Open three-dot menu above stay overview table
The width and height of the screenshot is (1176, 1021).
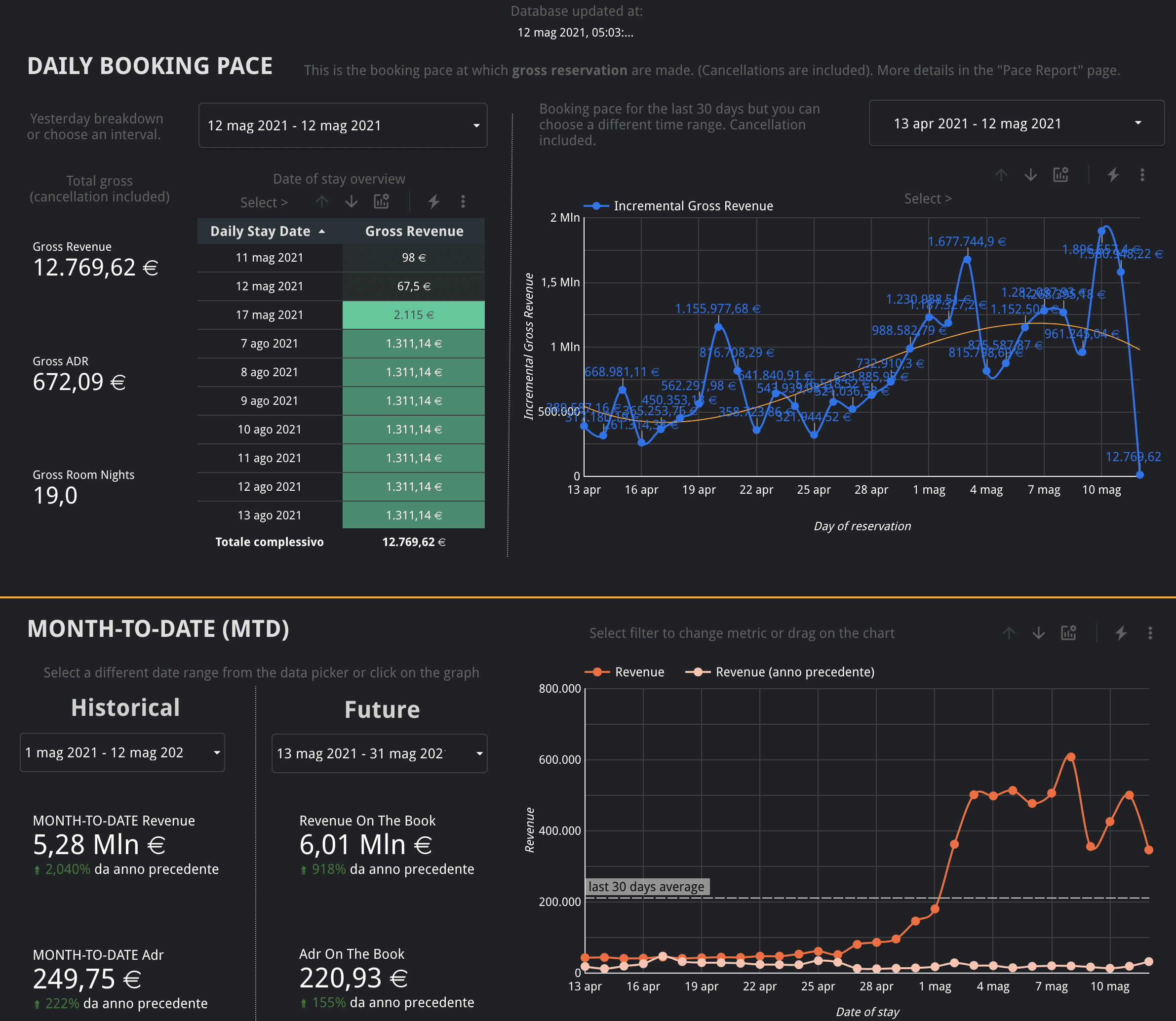pos(463,201)
